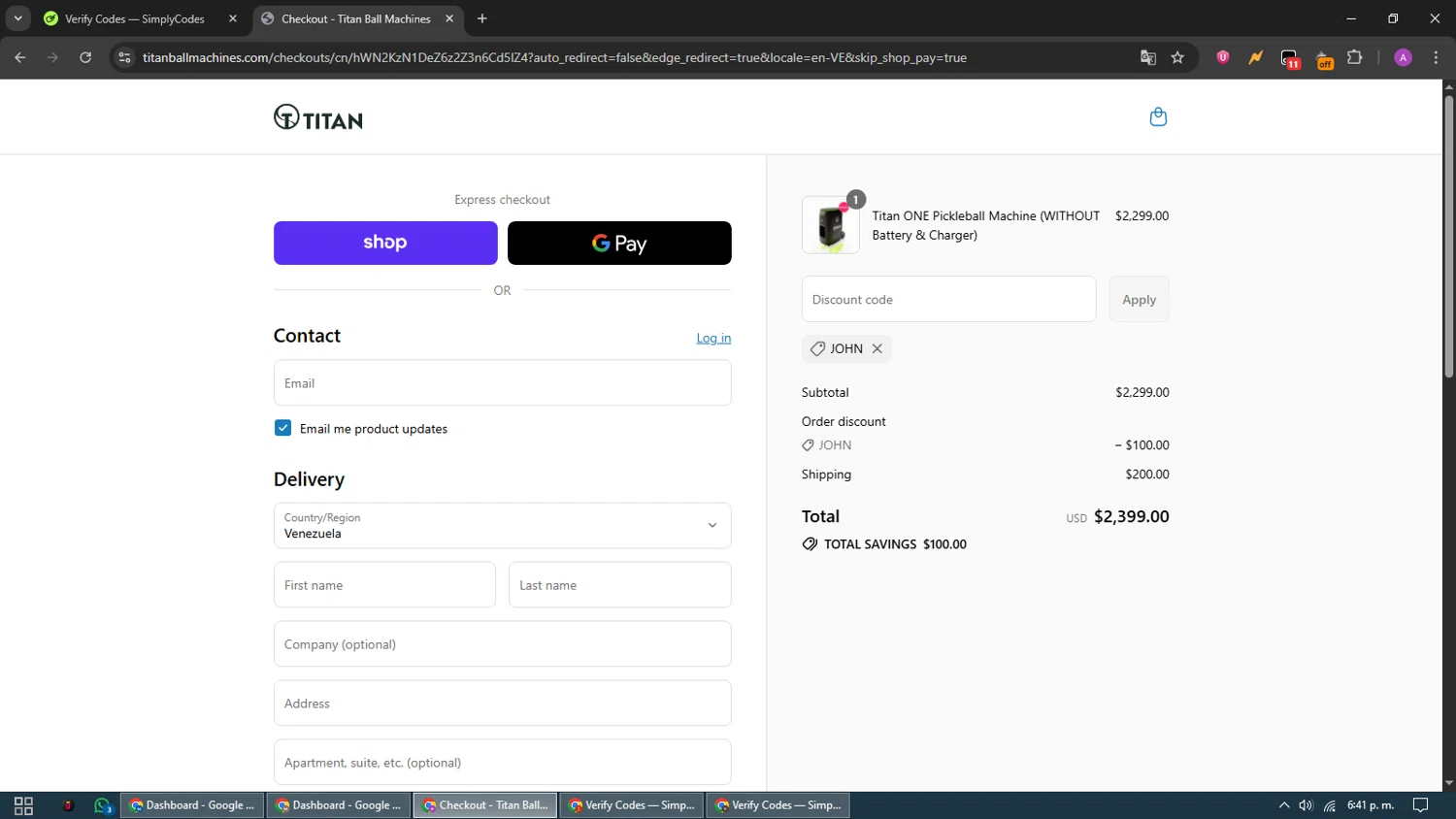
Task: Toggle Email me product updates checkbox
Action: 282,428
